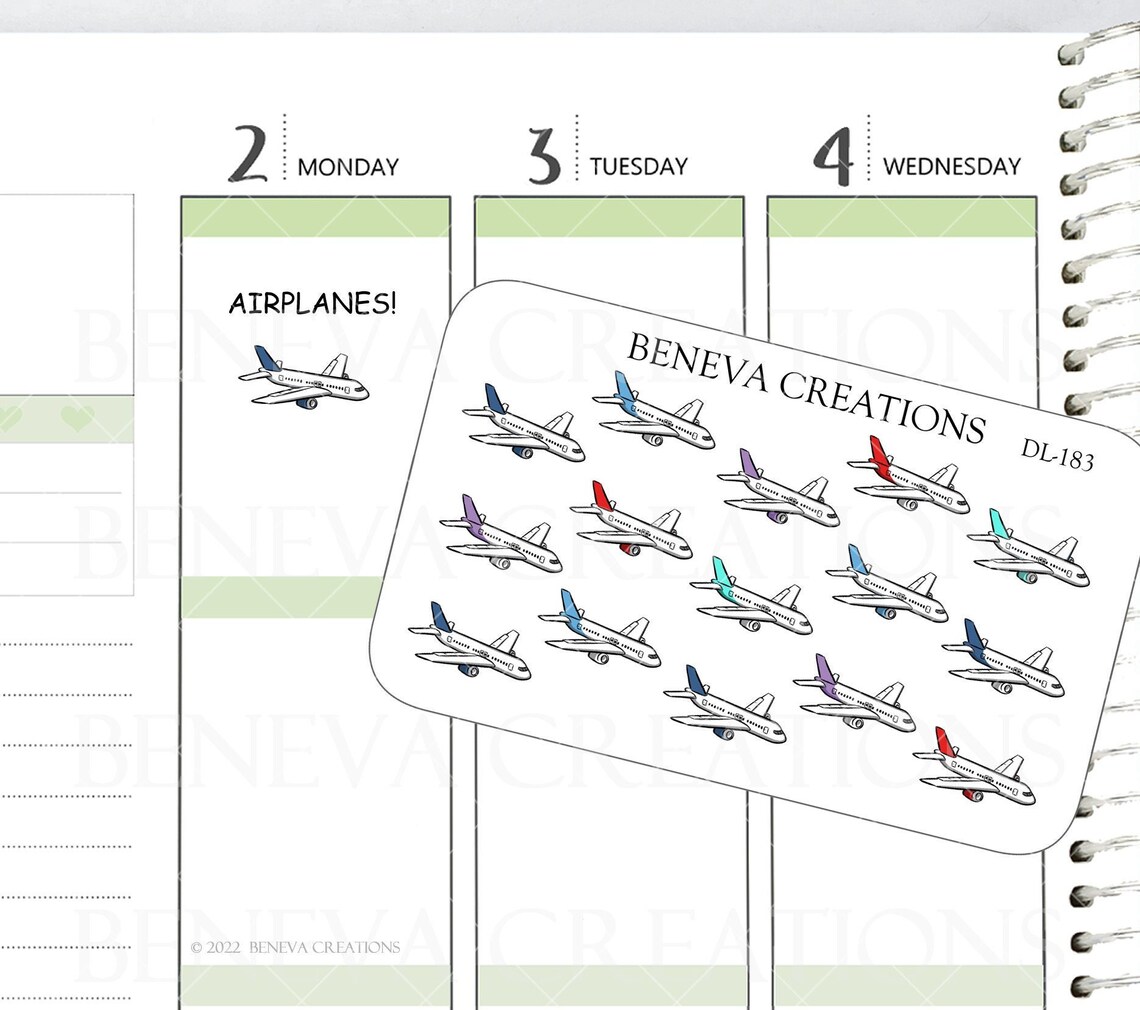The width and height of the screenshot is (1140, 1010).
Task: Select the navy-tail airplane sticker top left
Action: [520, 425]
